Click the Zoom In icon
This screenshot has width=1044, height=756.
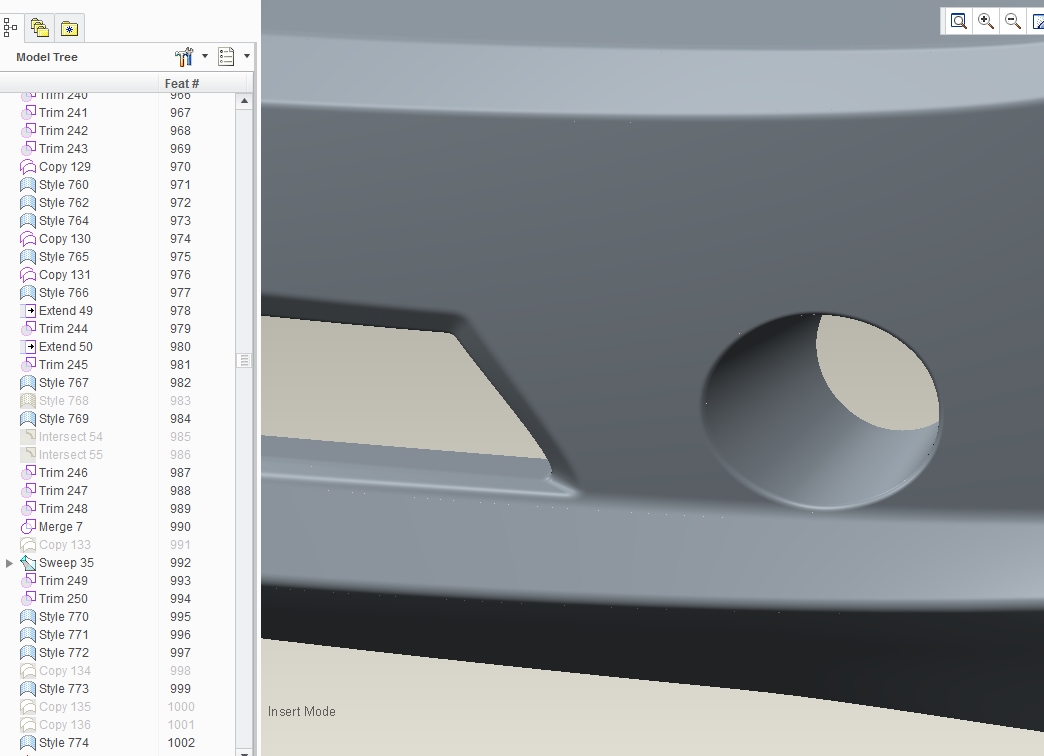click(986, 21)
